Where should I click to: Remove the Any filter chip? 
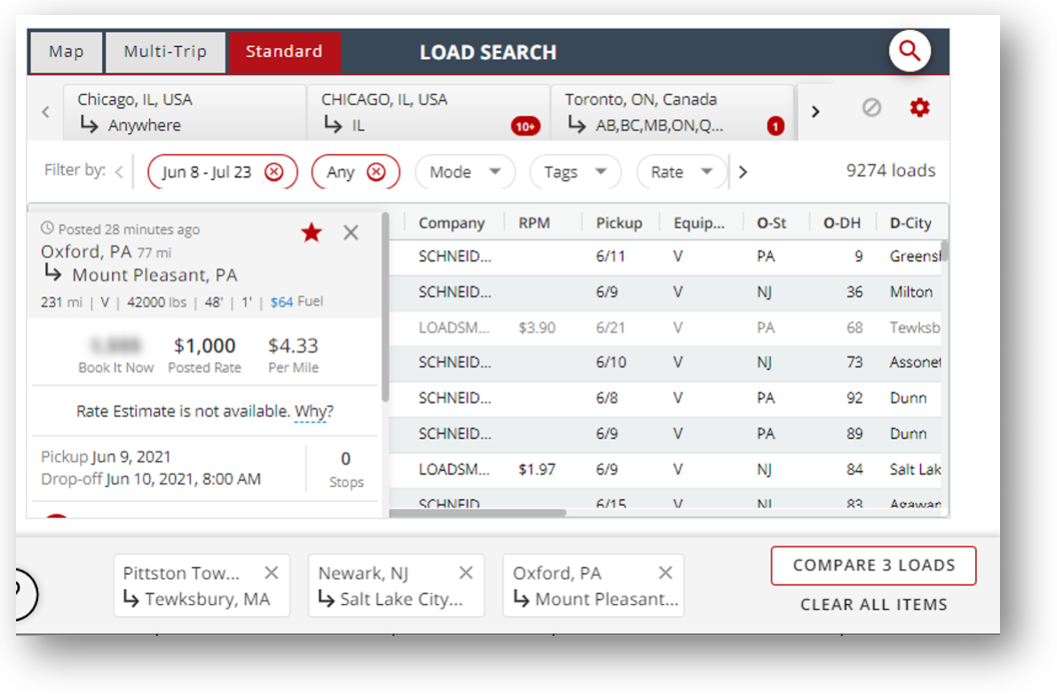coord(376,172)
